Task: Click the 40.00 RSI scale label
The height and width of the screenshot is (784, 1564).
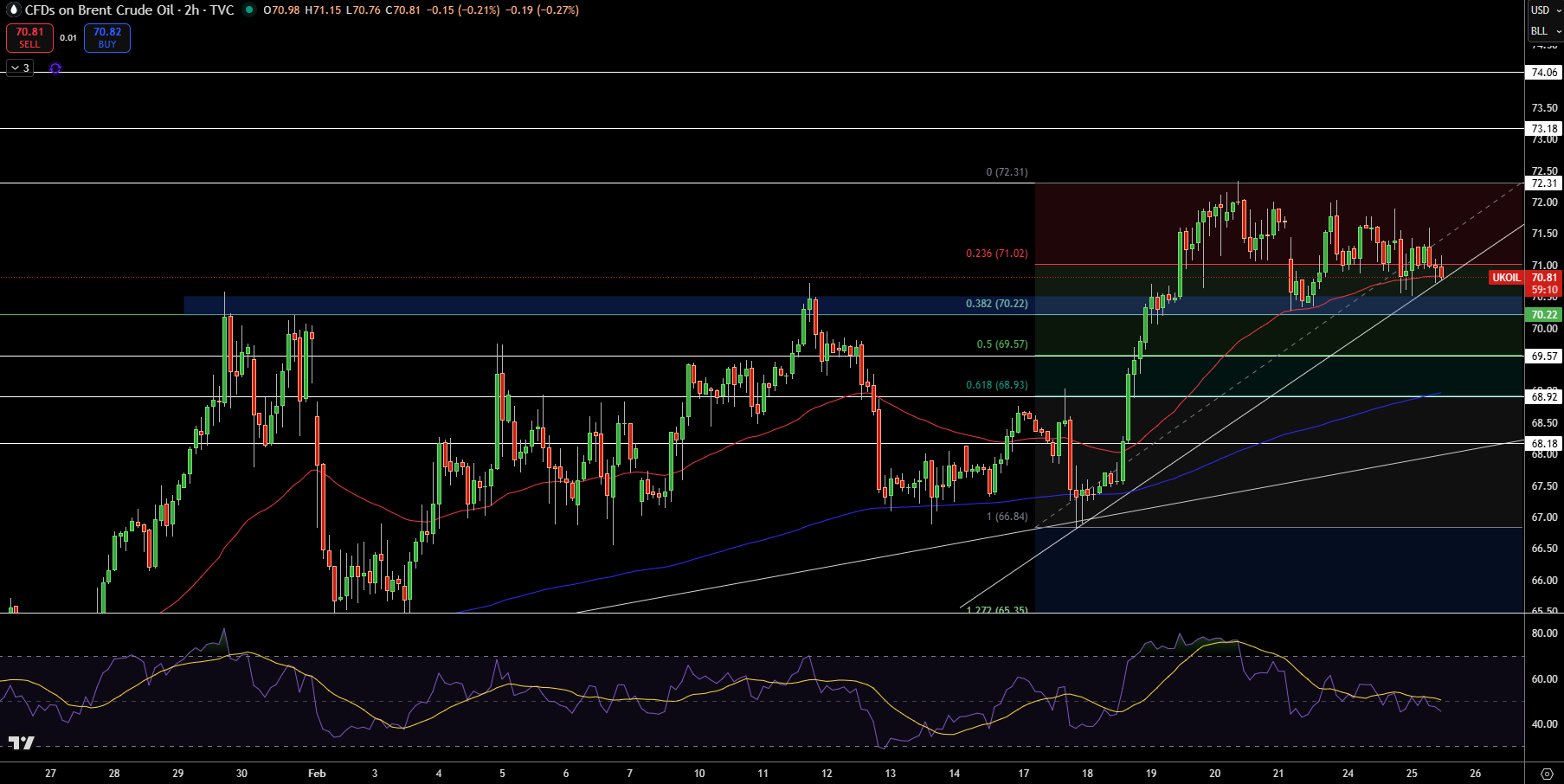Action: click(x=1544, y=724)
